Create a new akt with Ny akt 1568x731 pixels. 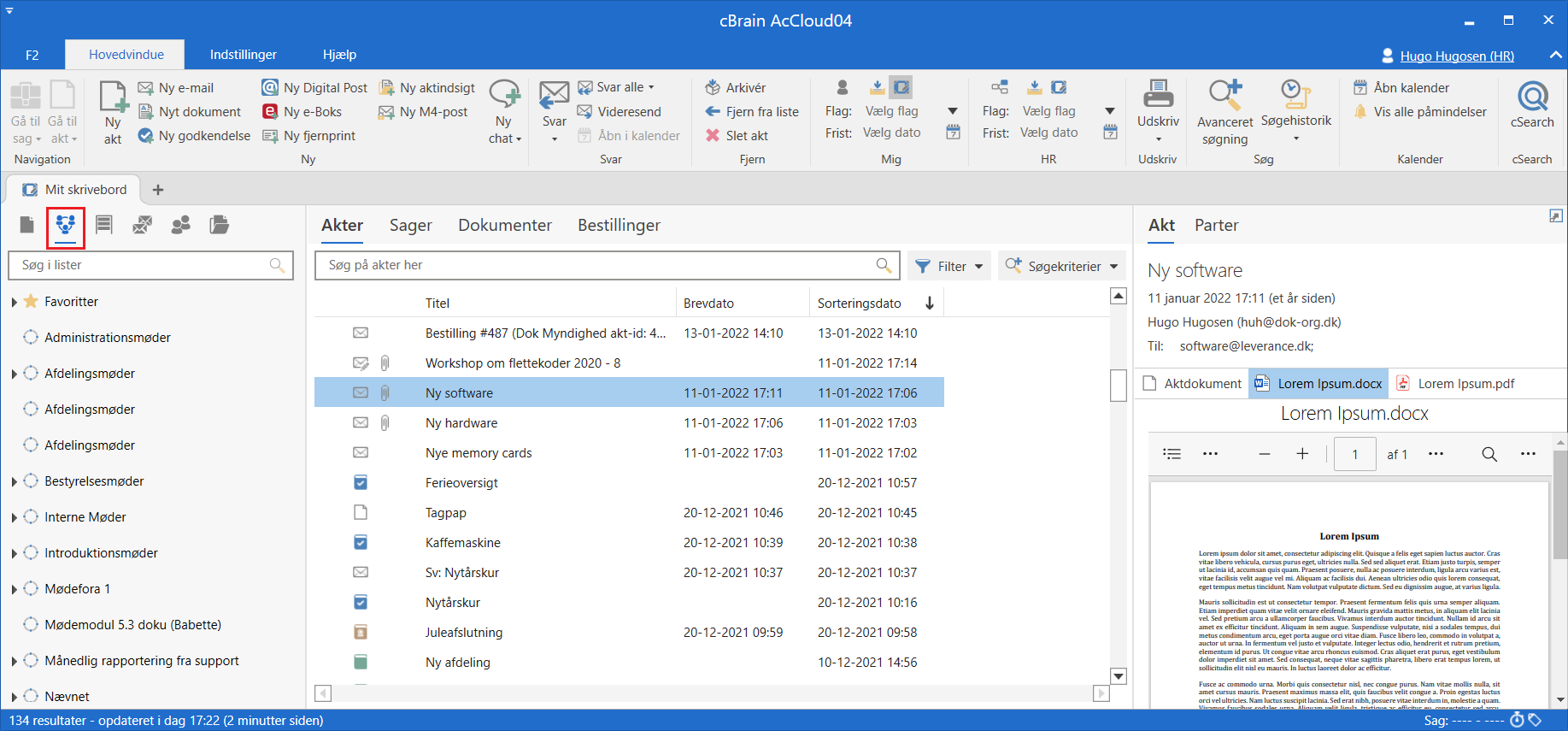113,113
